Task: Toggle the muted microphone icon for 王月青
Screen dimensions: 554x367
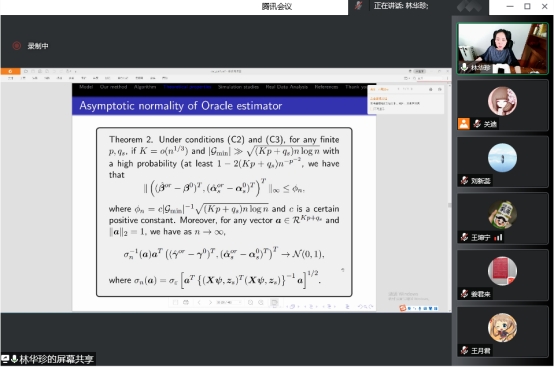Action: click(464, 350)
